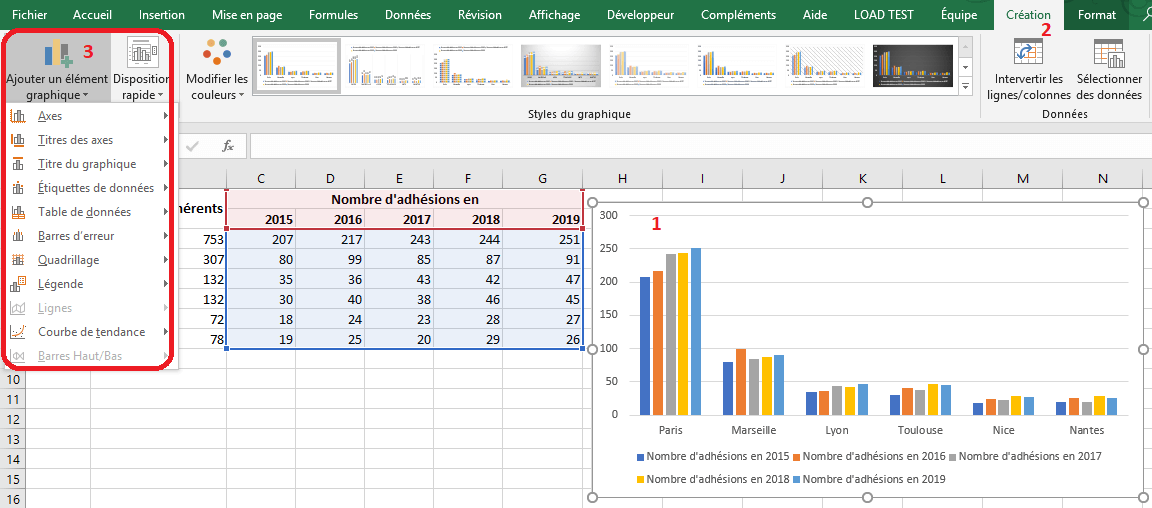The image size is (1152, 508).
Task: Open the Insertion ribbon tab
Action: coord(162,15)
